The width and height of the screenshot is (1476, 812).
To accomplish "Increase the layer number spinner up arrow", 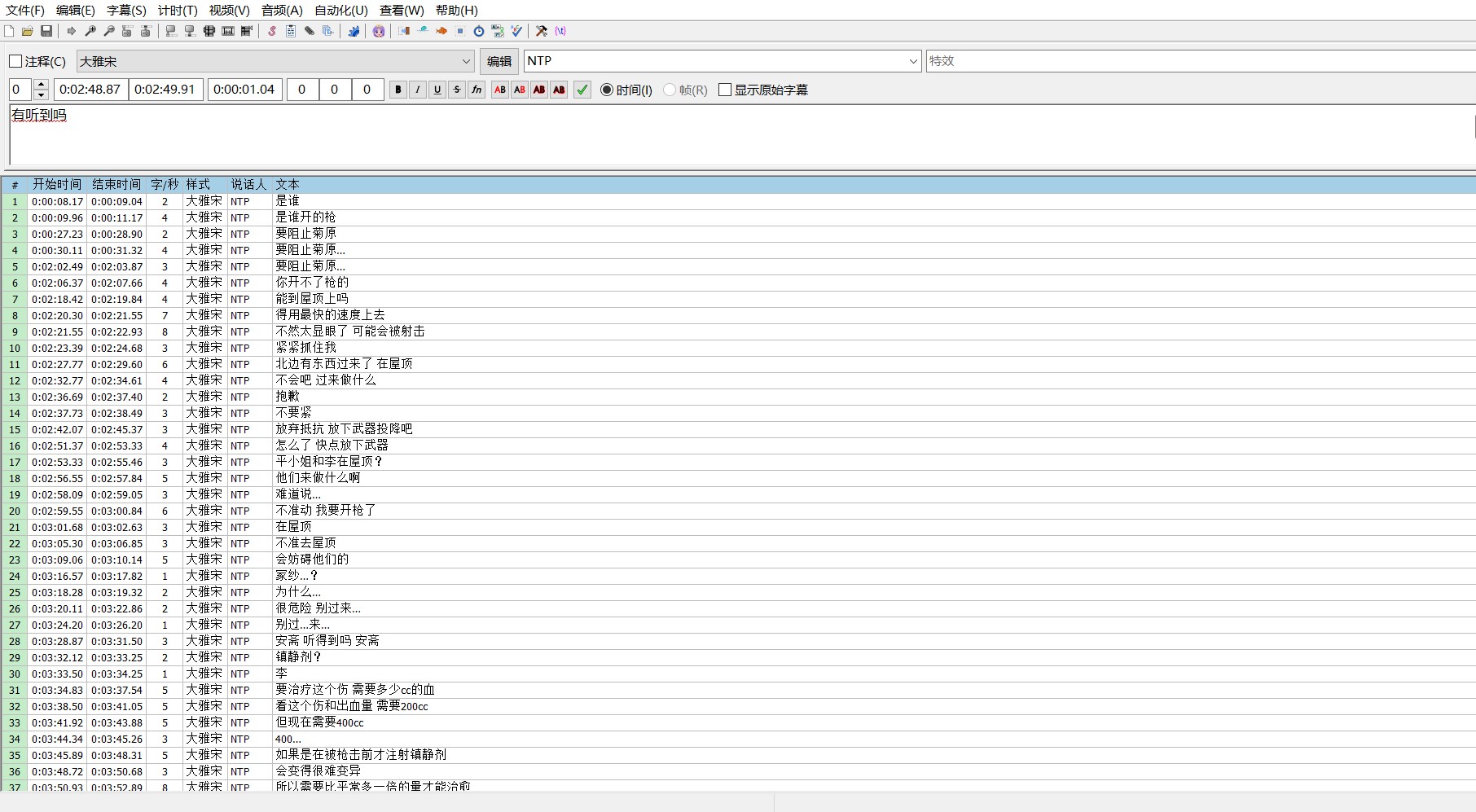I will coord(41,85).
